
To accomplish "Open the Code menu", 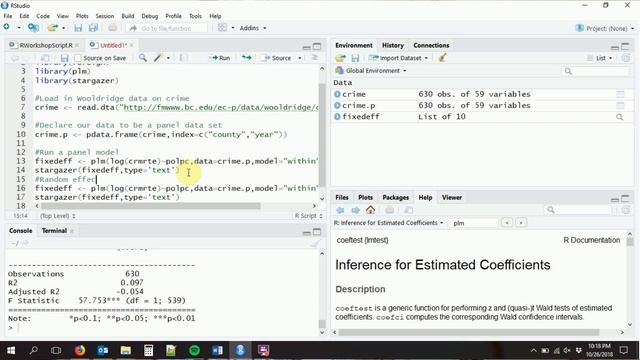I will click(x=43, y=16).
